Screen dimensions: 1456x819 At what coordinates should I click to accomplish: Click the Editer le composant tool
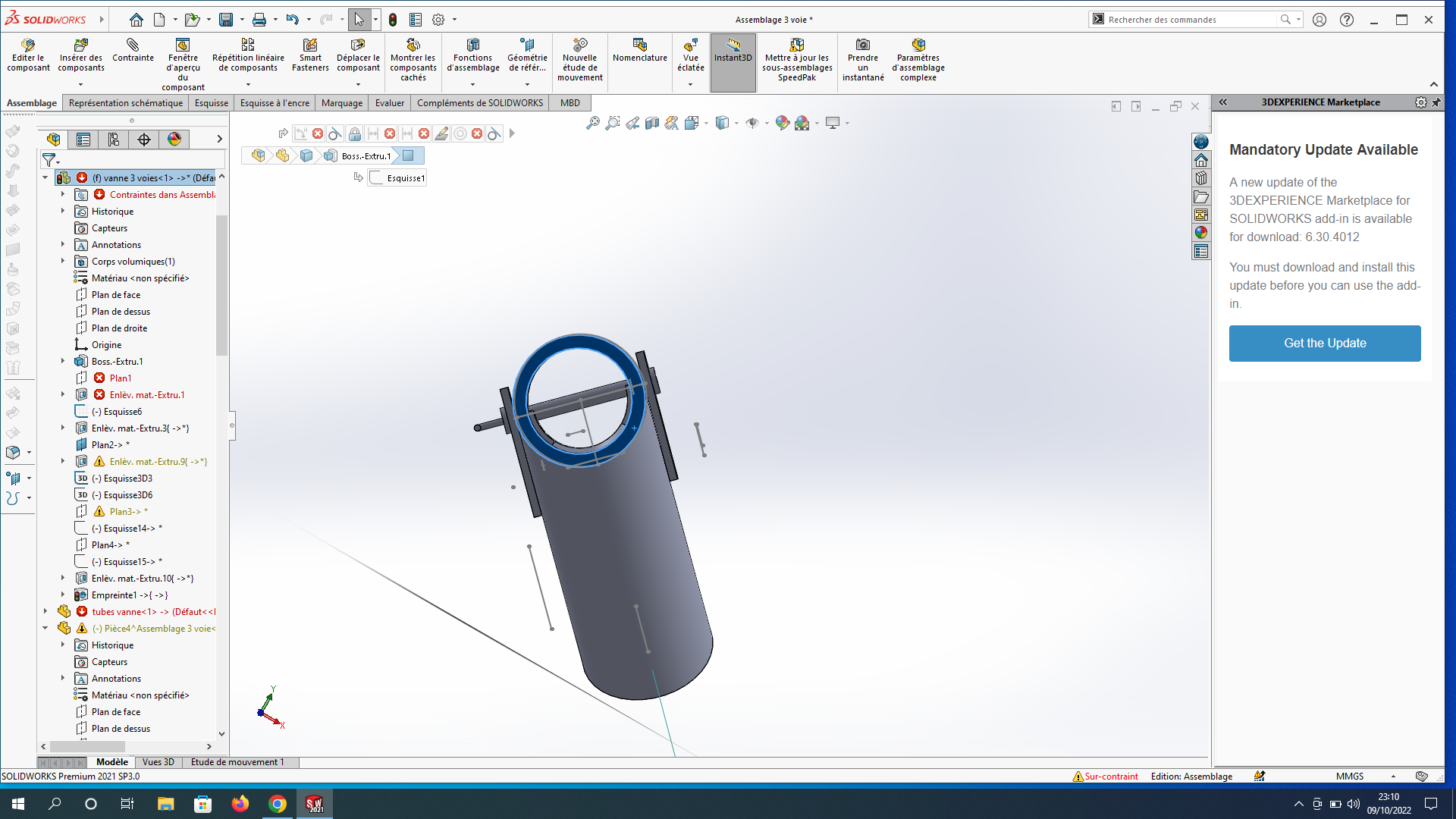pos(28,55)
